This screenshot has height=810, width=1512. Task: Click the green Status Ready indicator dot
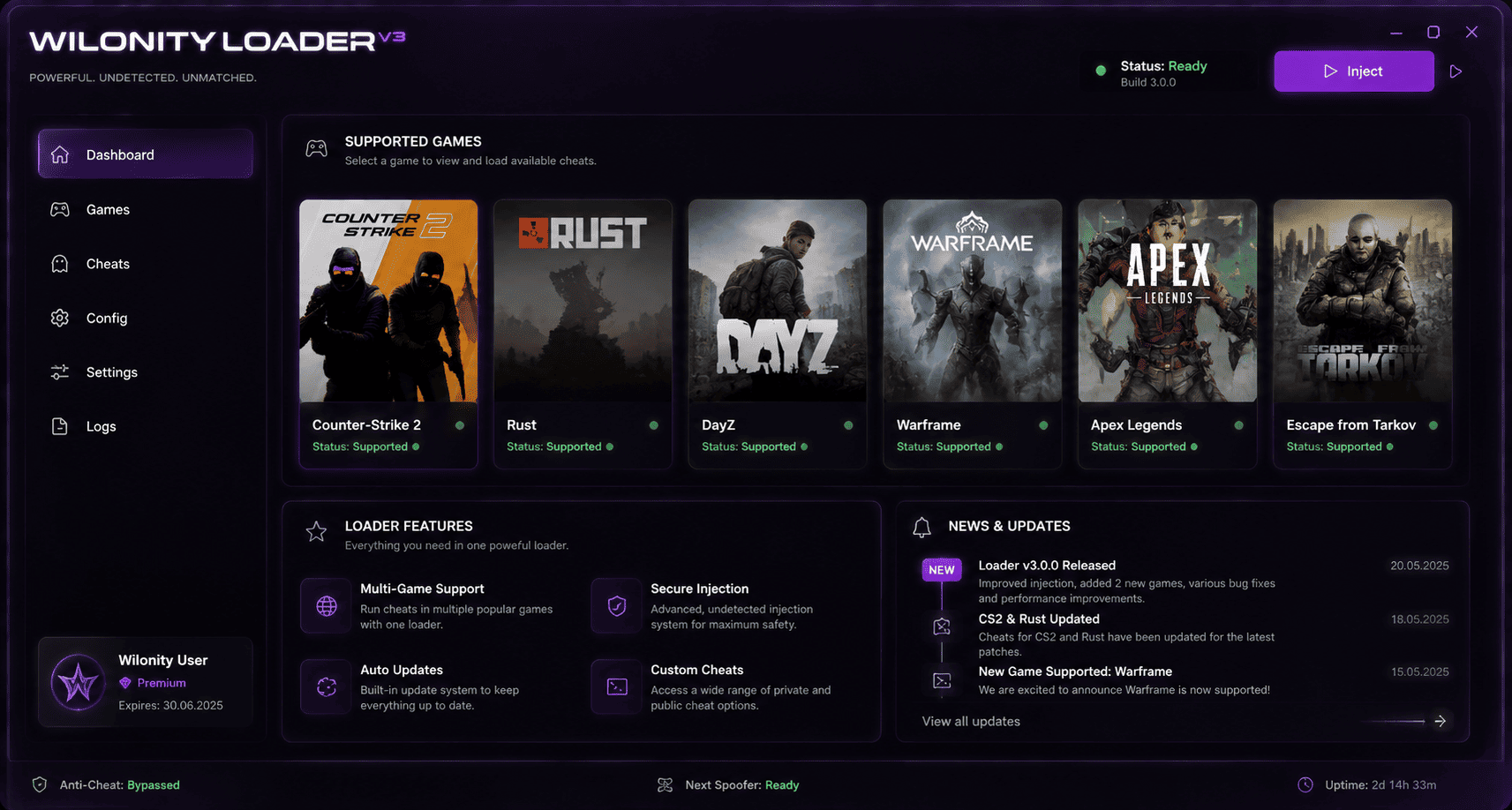pos(1101,71)
